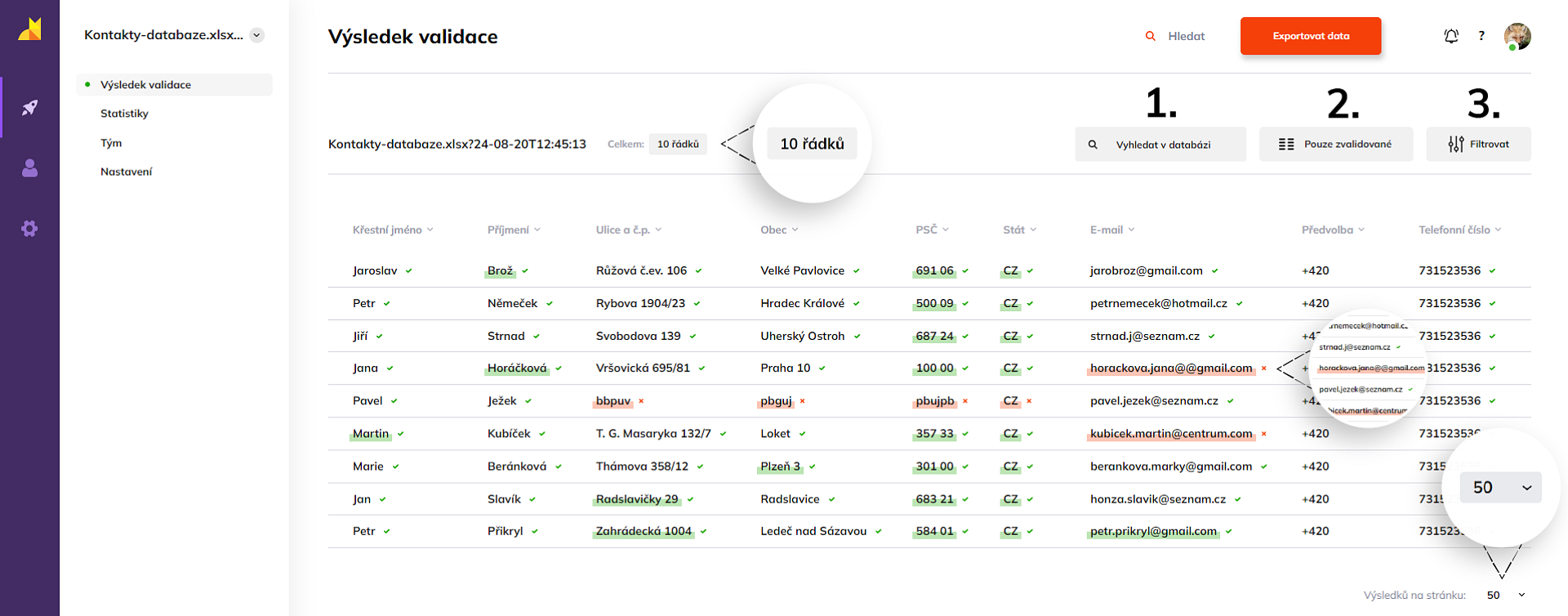Click the Vyhledat v databázi search field
Image resolution: width=1568 pixels, height=616 pixels.
(1160, 144)
